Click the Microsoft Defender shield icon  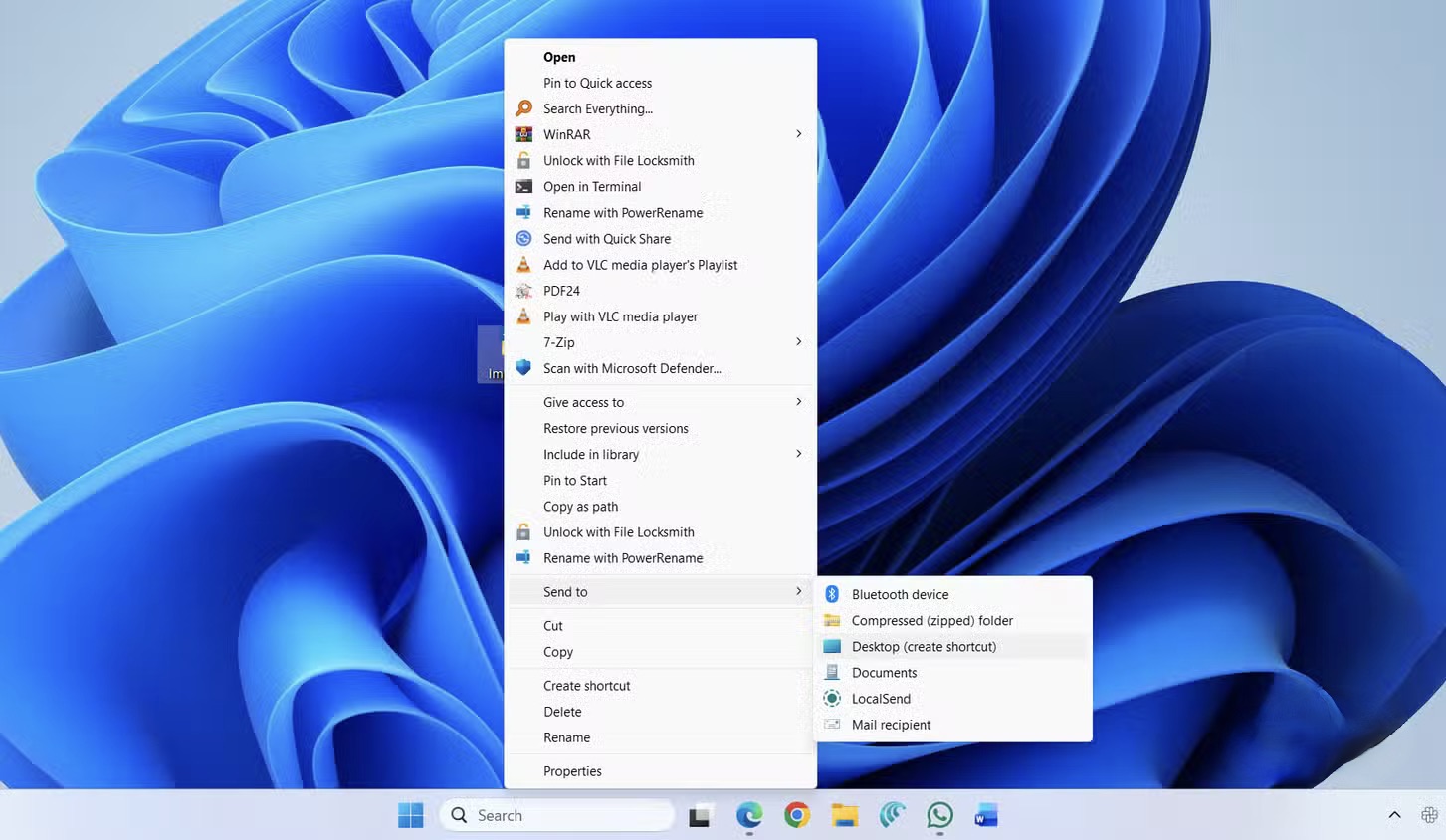(524, 368)
